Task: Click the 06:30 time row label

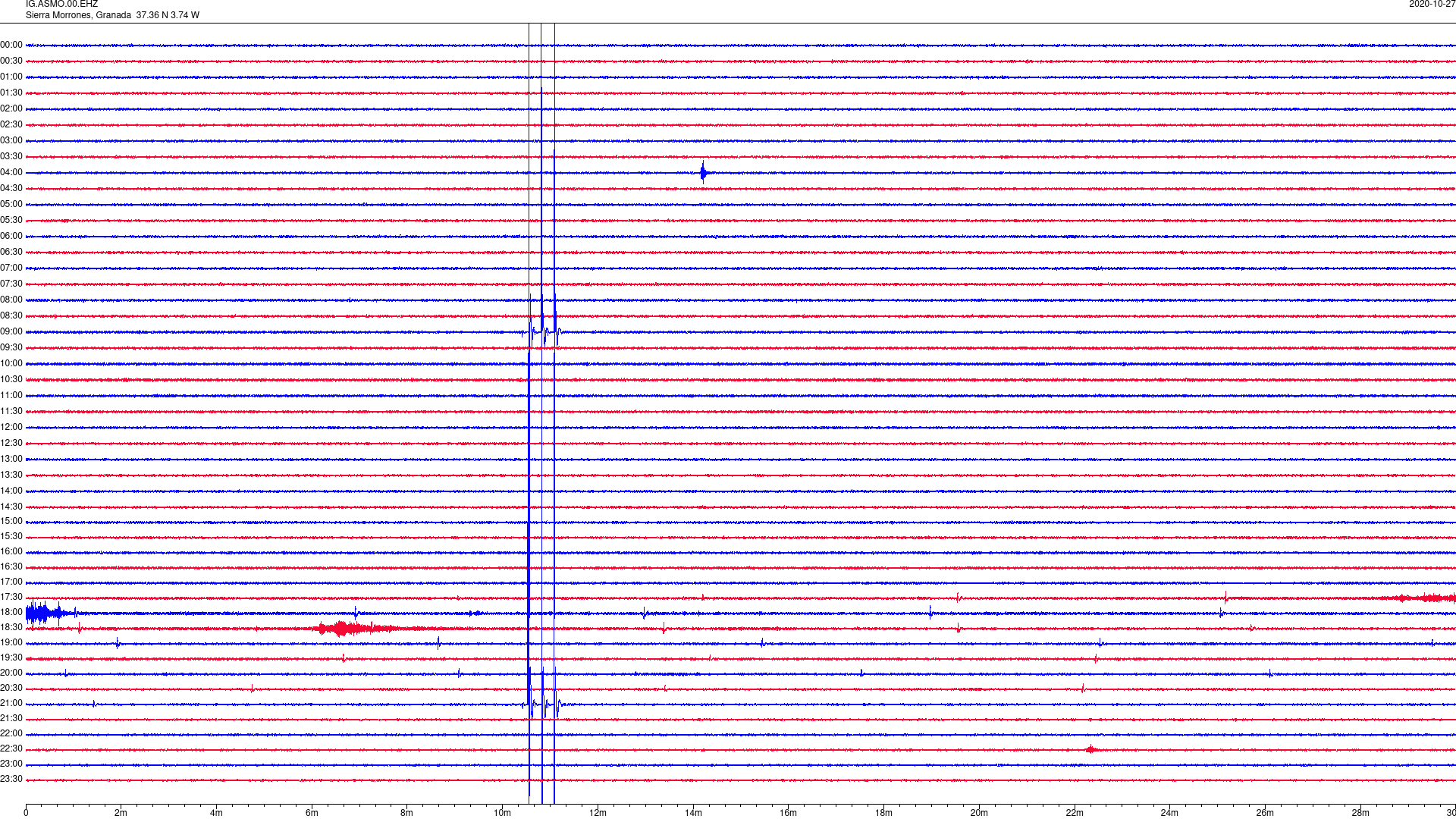Action: [11, 253]
